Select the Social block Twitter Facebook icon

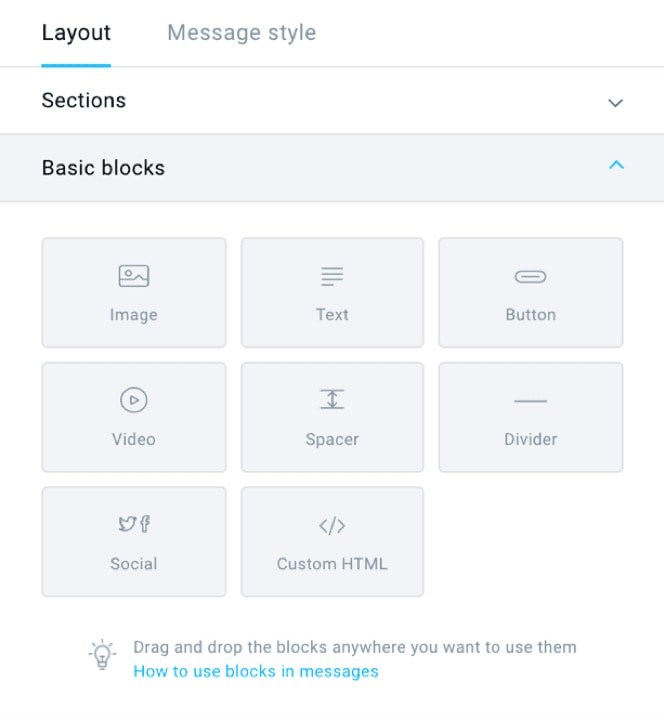pyautogui.click(x=134, y=524)
